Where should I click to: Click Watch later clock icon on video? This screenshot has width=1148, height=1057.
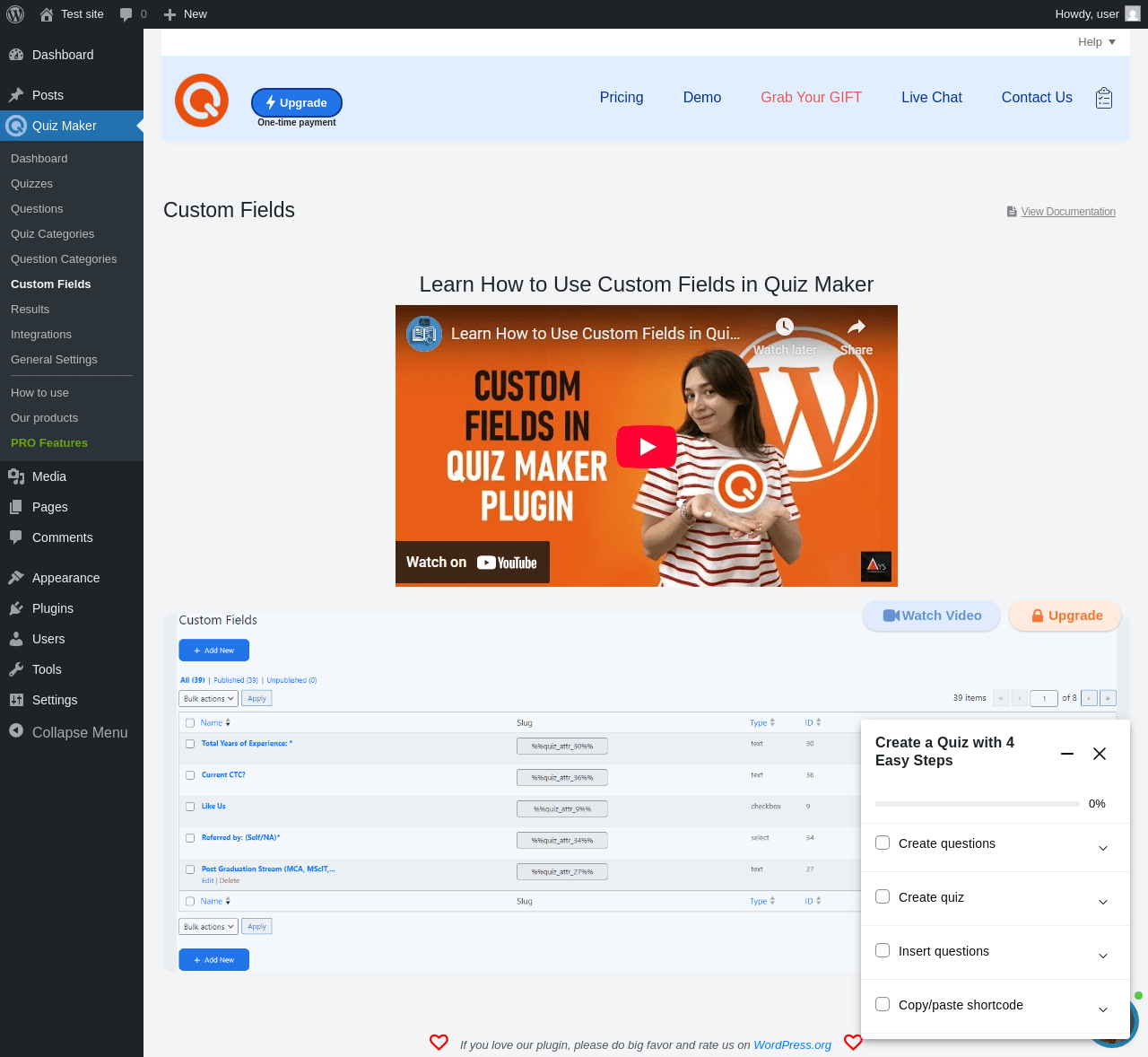785,326
